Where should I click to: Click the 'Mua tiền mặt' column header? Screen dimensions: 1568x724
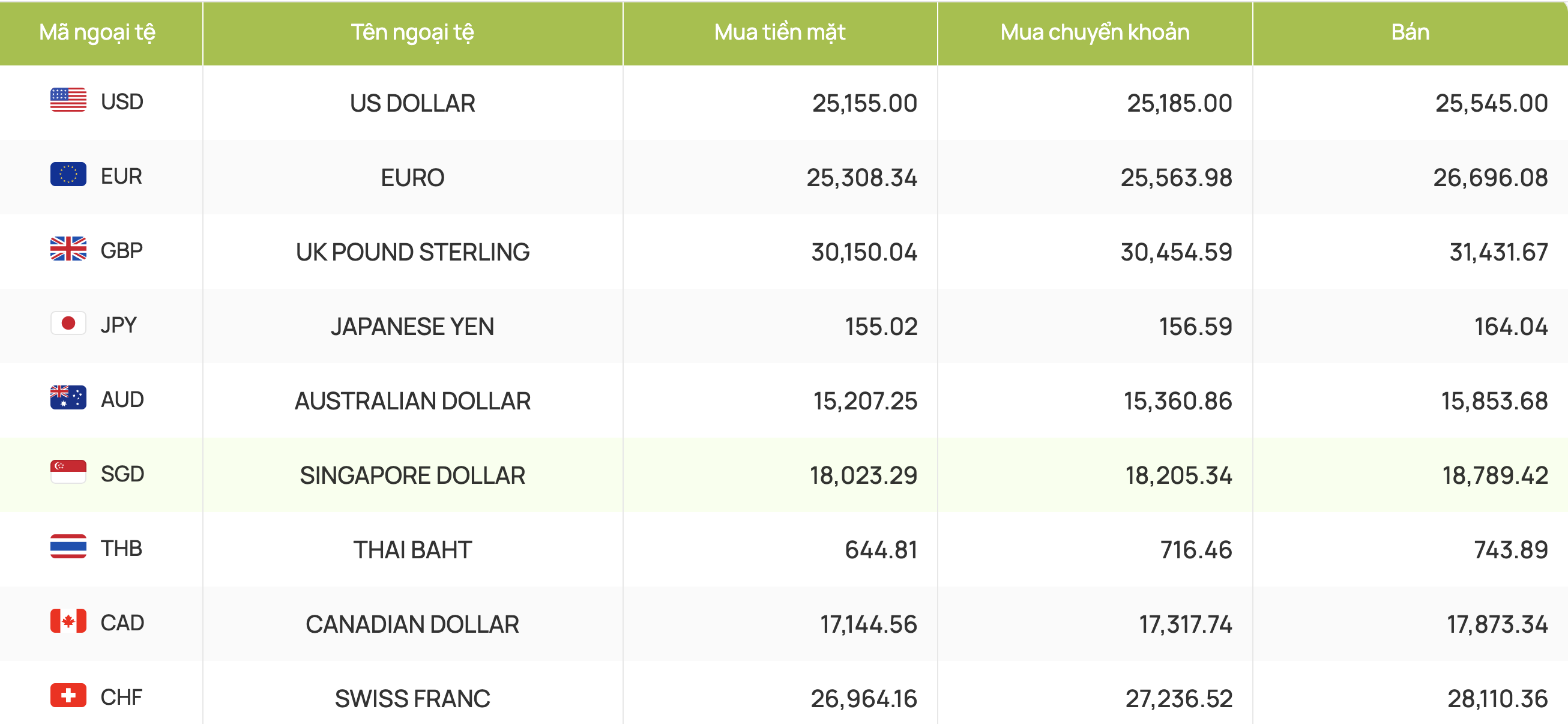pyautogui.click(x=780, y=32)
